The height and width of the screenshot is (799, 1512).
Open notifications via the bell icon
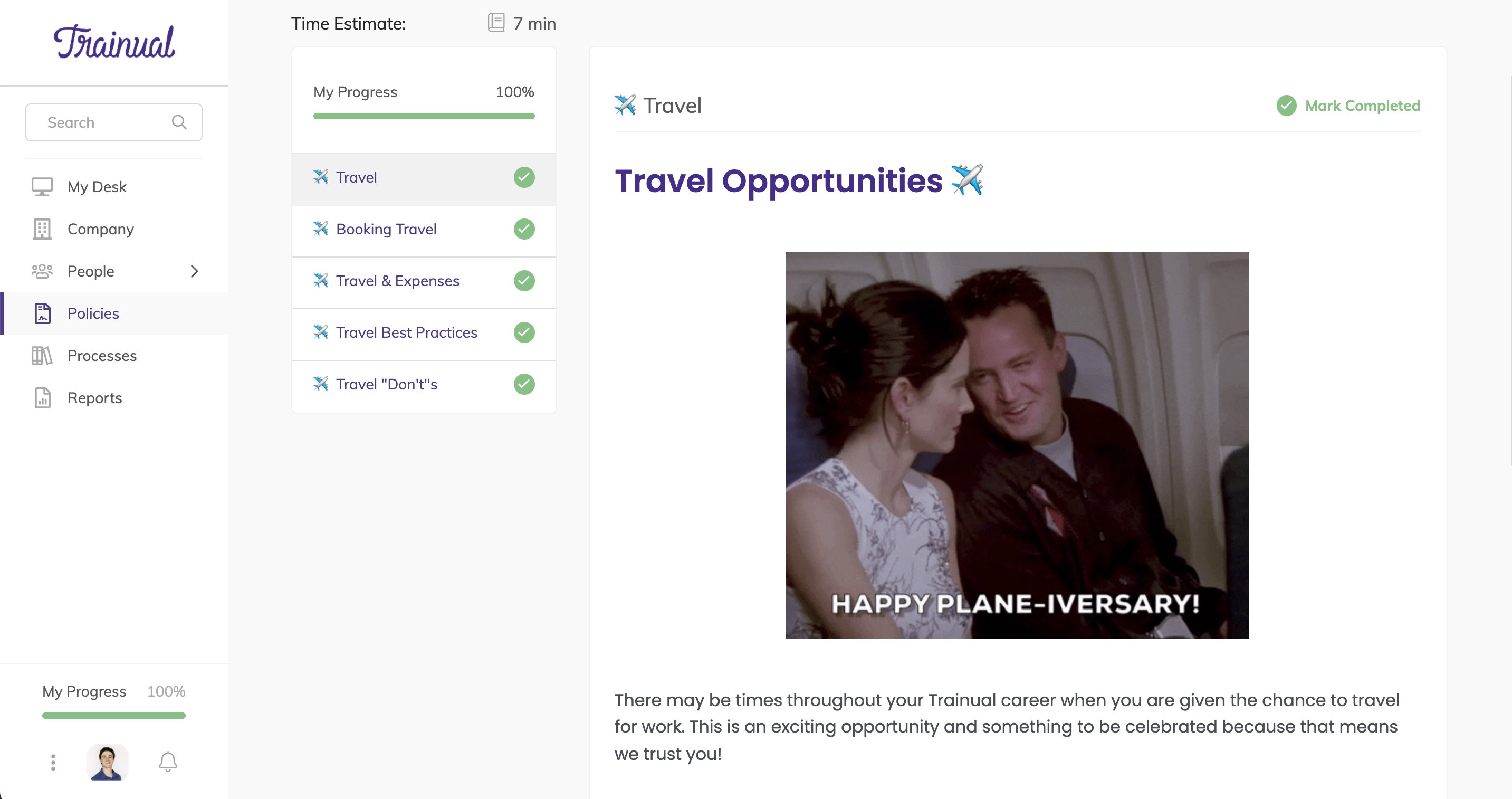(x=167, y=762)
